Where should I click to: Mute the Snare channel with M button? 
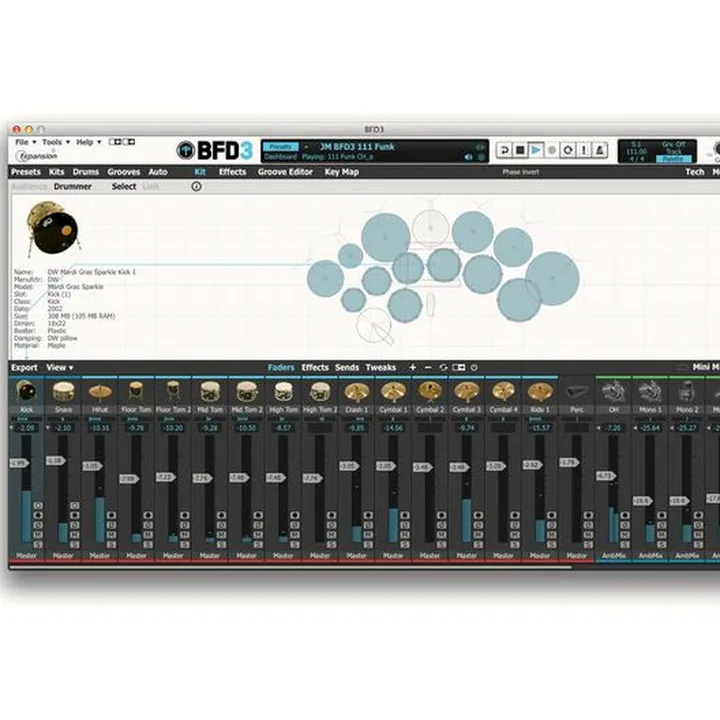pos(75,534)
